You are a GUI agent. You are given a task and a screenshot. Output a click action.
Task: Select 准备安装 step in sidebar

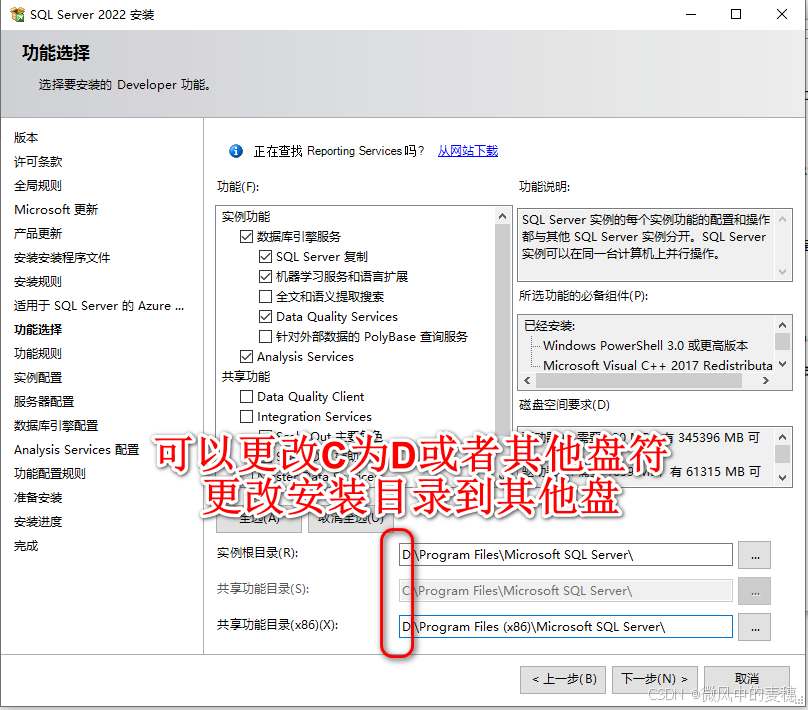click(38, 498)
